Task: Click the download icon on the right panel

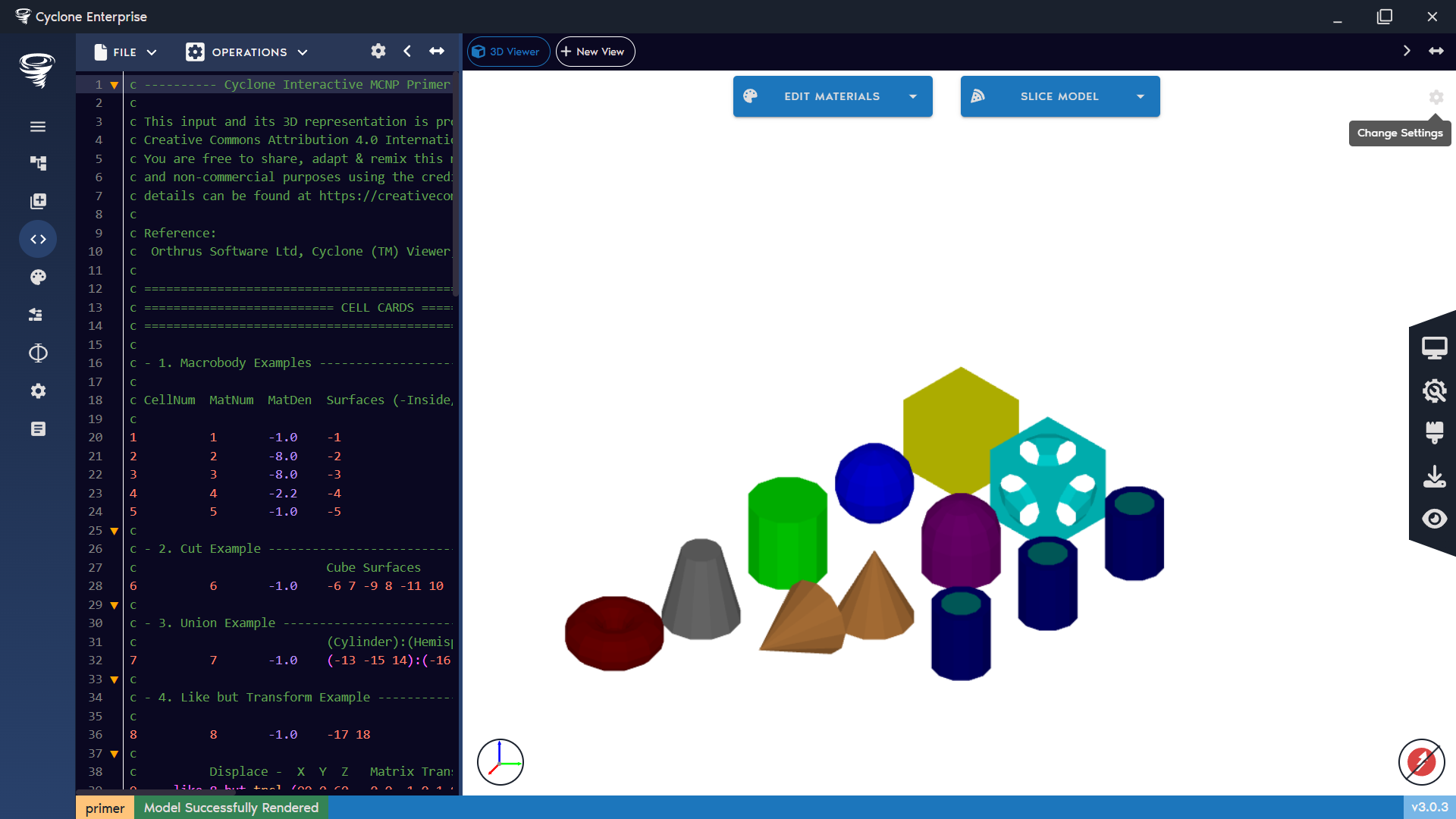Action: (x=1436, y=476)
